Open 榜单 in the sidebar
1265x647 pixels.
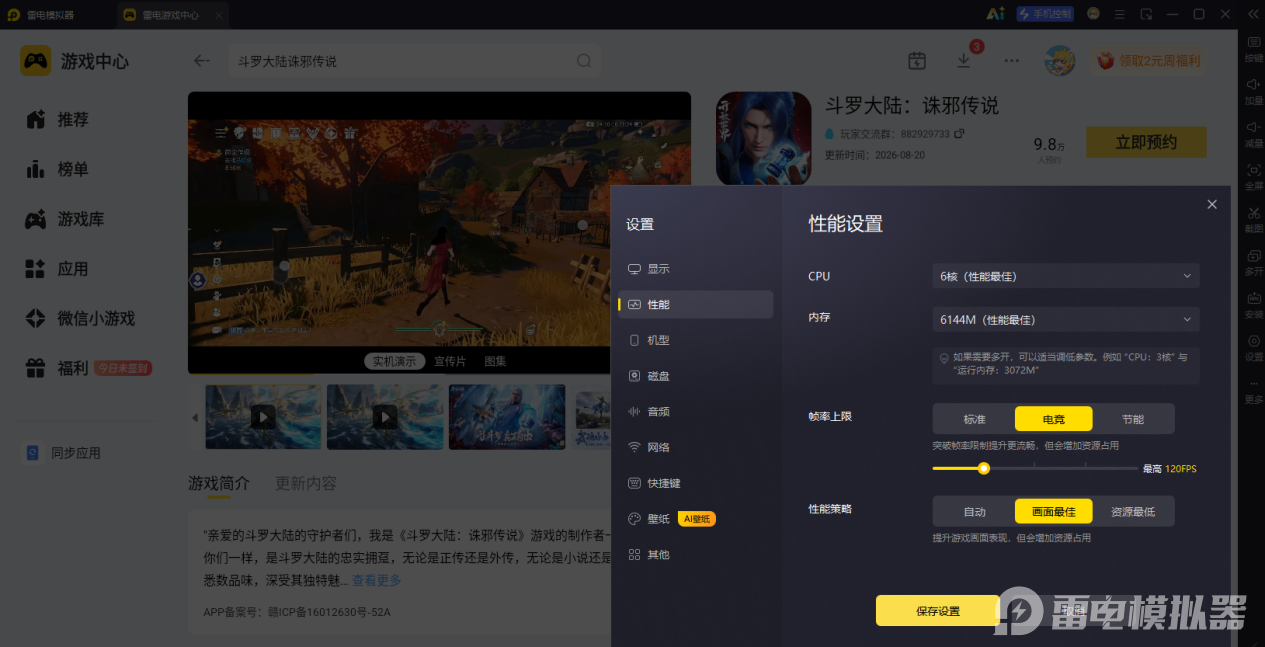coord(57,169)
